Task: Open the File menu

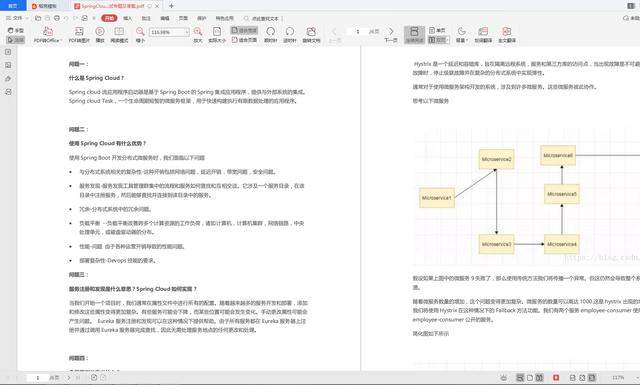Action: click(16, 18)
